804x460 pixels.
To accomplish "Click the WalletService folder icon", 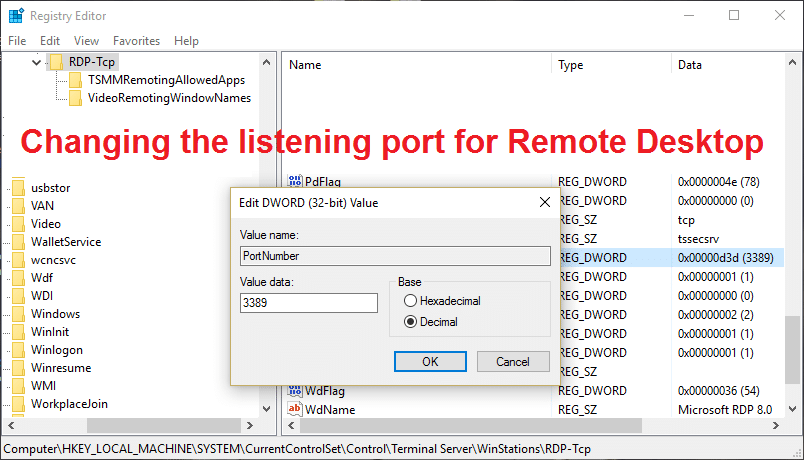I will pyautogui.click(x=18, y=242).
